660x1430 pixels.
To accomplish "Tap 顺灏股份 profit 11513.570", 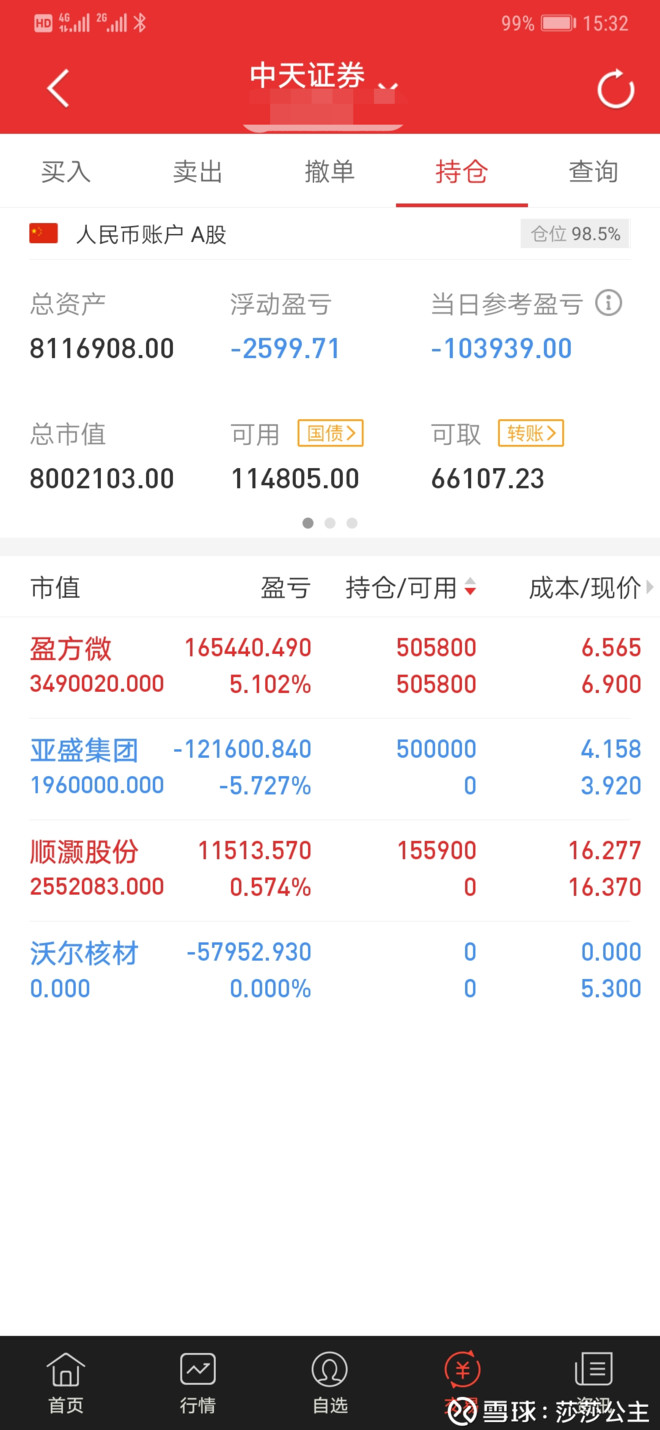I will pyautogui.click(x=255, y=851).
